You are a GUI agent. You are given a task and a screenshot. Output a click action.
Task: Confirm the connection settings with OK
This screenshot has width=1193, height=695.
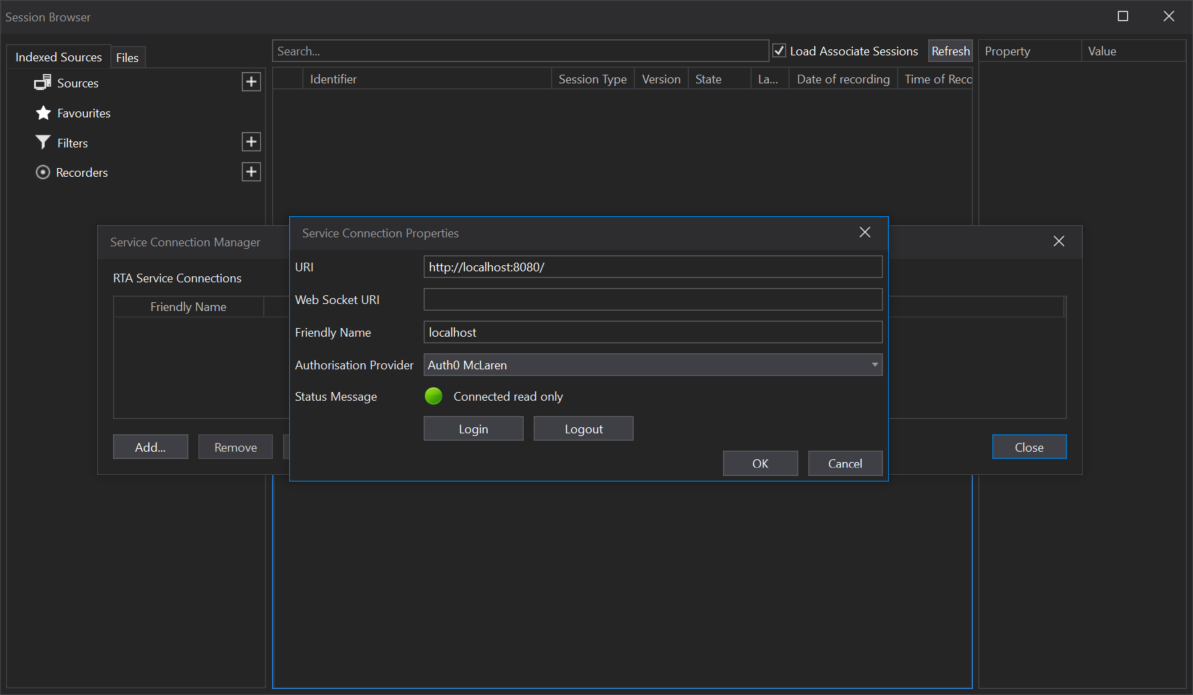[760, 463]
